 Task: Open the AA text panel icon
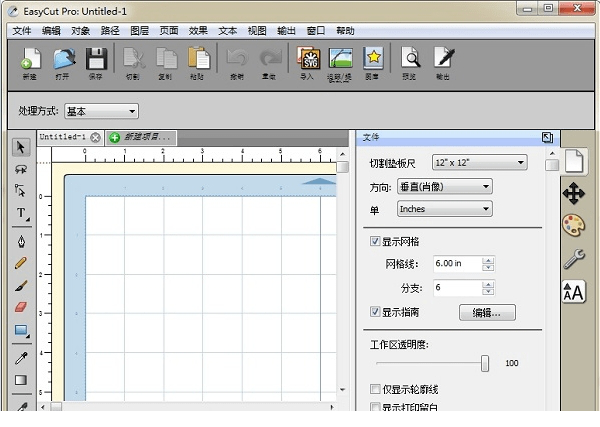[574, 292]
